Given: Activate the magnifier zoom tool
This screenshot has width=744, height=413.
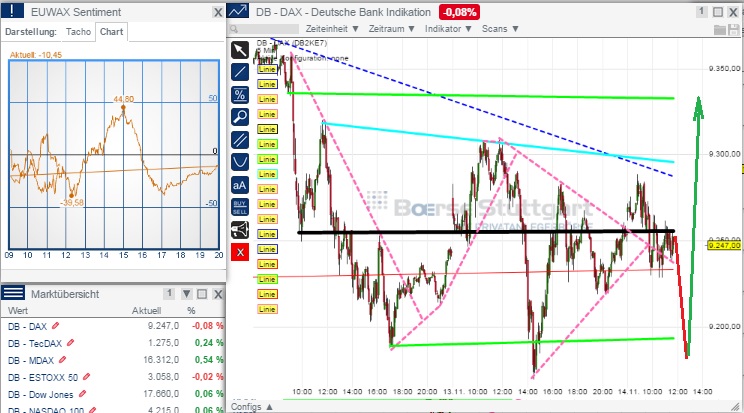Looking at the screenshot, I should (x=240, y=117).
